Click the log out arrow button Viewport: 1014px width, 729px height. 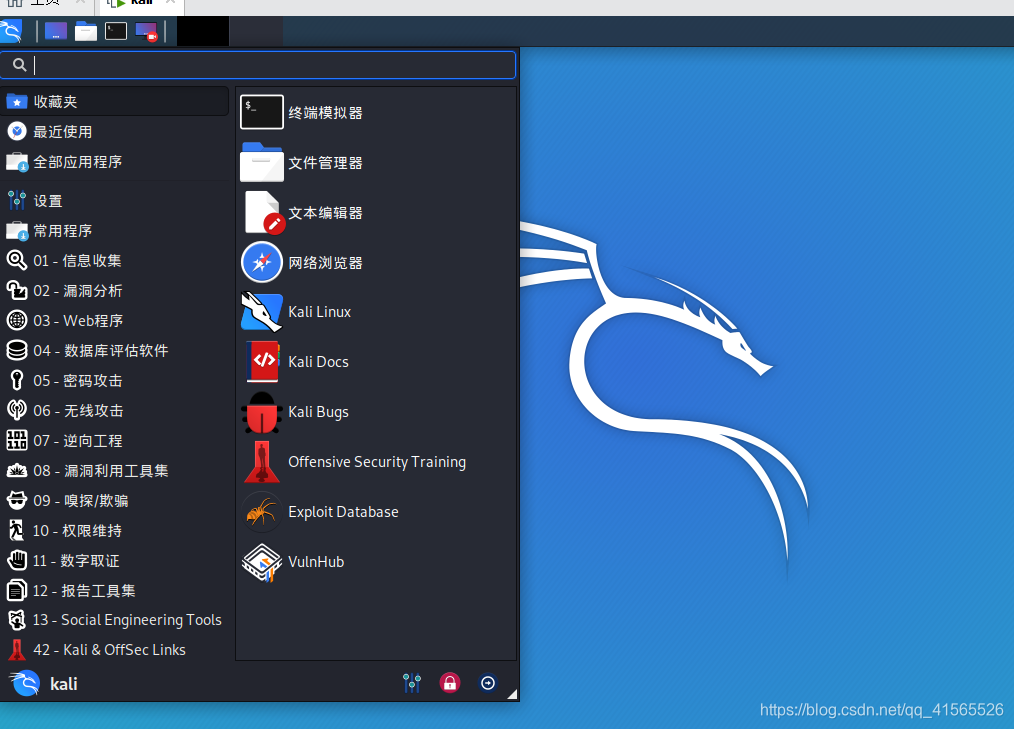click(x=488, y=682)
